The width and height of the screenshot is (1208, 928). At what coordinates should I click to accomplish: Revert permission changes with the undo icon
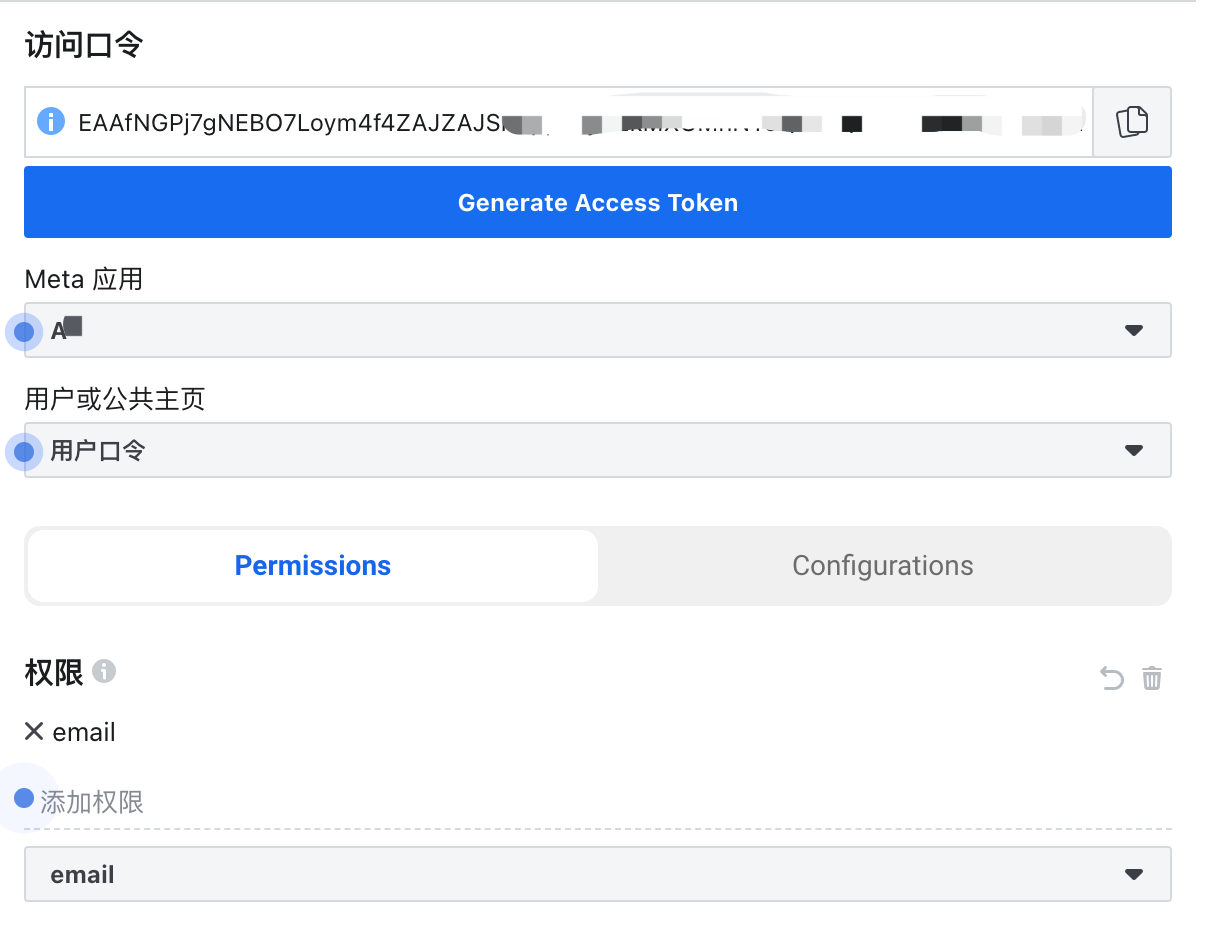click(1110, 678)
